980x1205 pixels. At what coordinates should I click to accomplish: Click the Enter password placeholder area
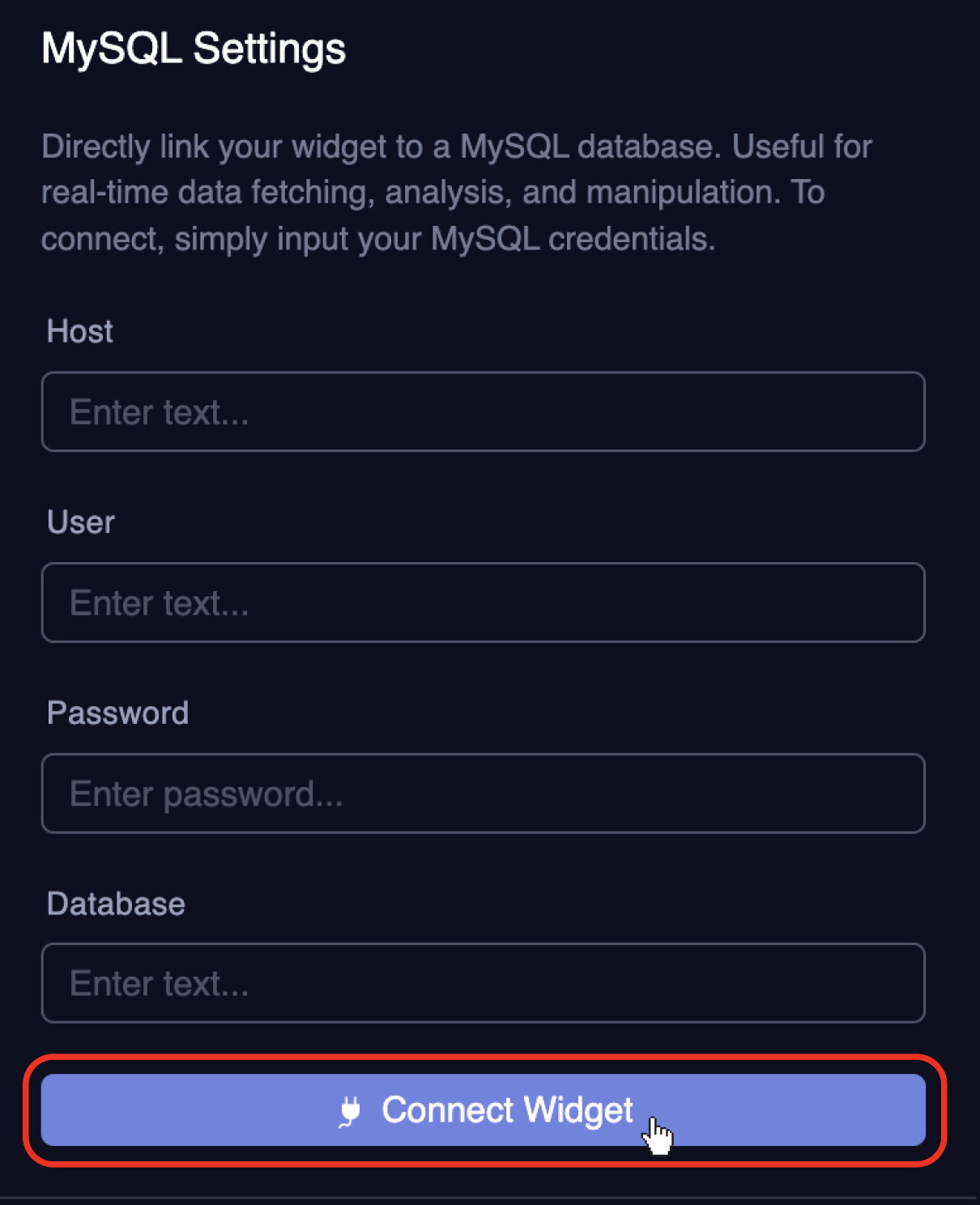pos(207,793)
